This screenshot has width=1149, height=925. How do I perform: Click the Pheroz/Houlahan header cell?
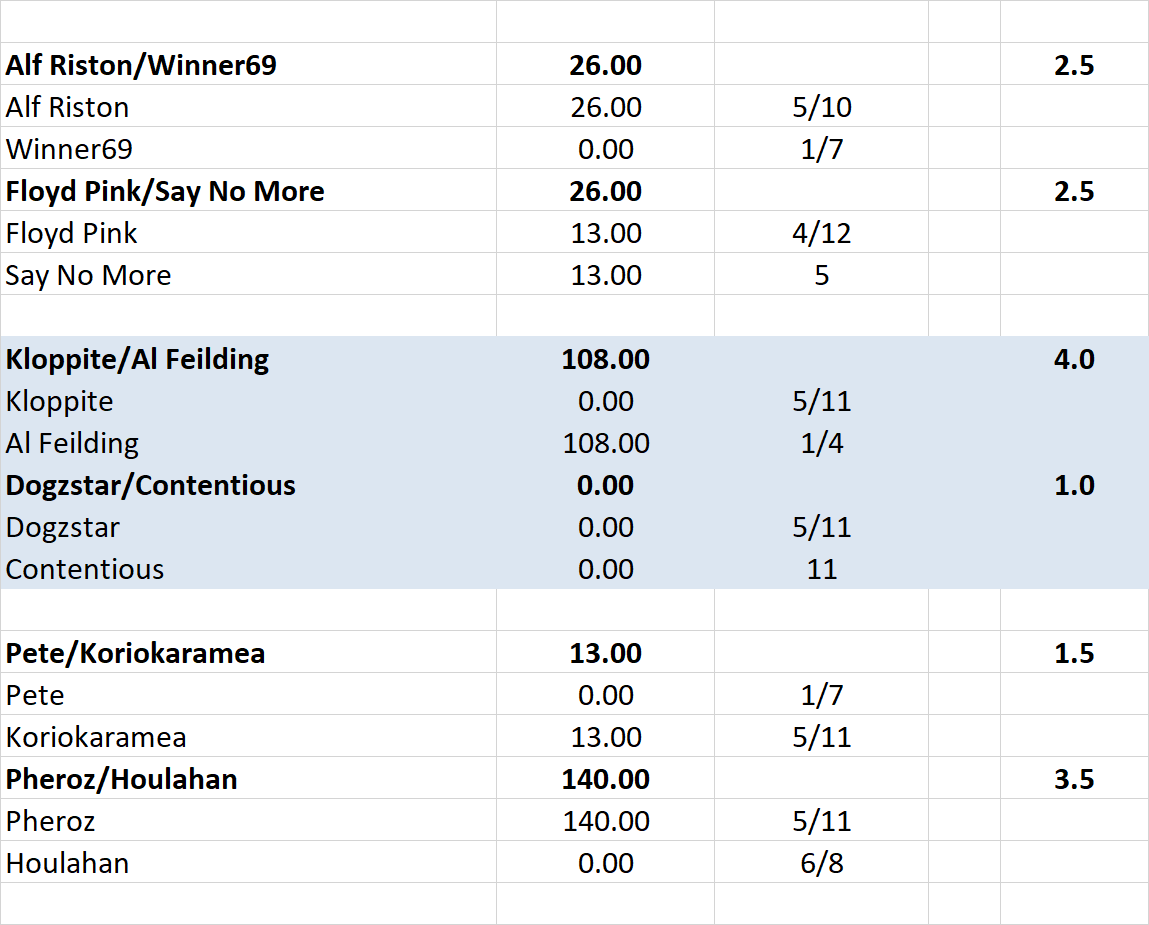(122, 780)
